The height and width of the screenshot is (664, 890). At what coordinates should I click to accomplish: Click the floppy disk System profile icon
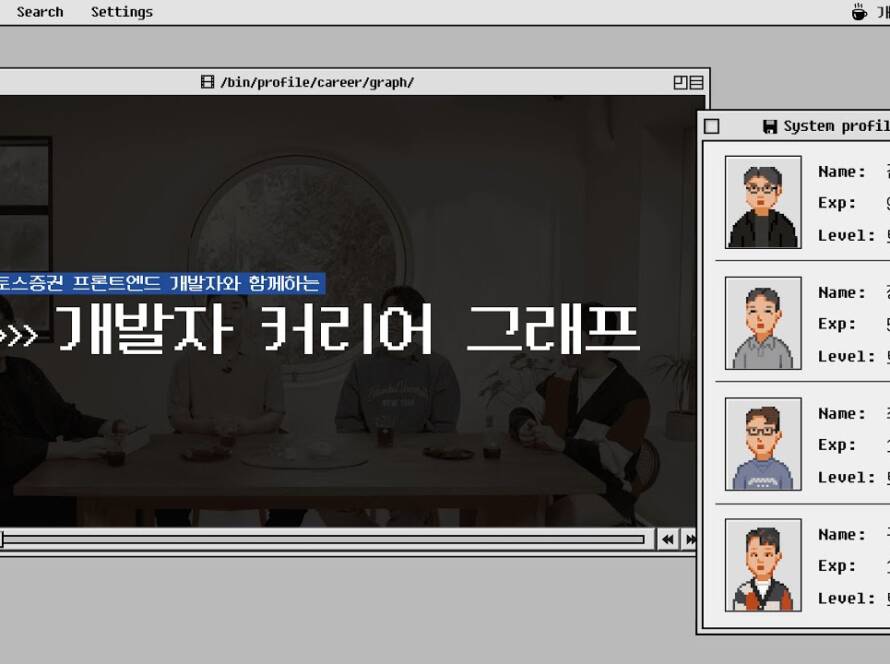(769, 126)
